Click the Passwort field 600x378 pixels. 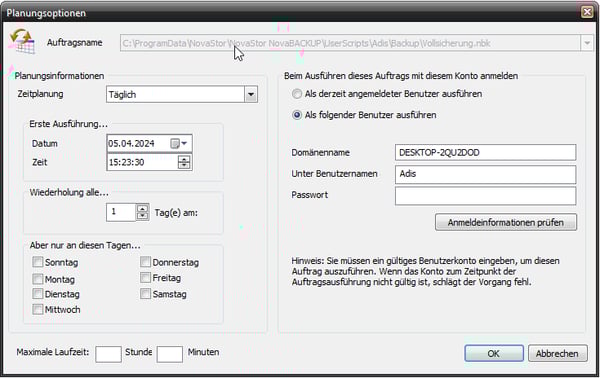tap(486, 196)
